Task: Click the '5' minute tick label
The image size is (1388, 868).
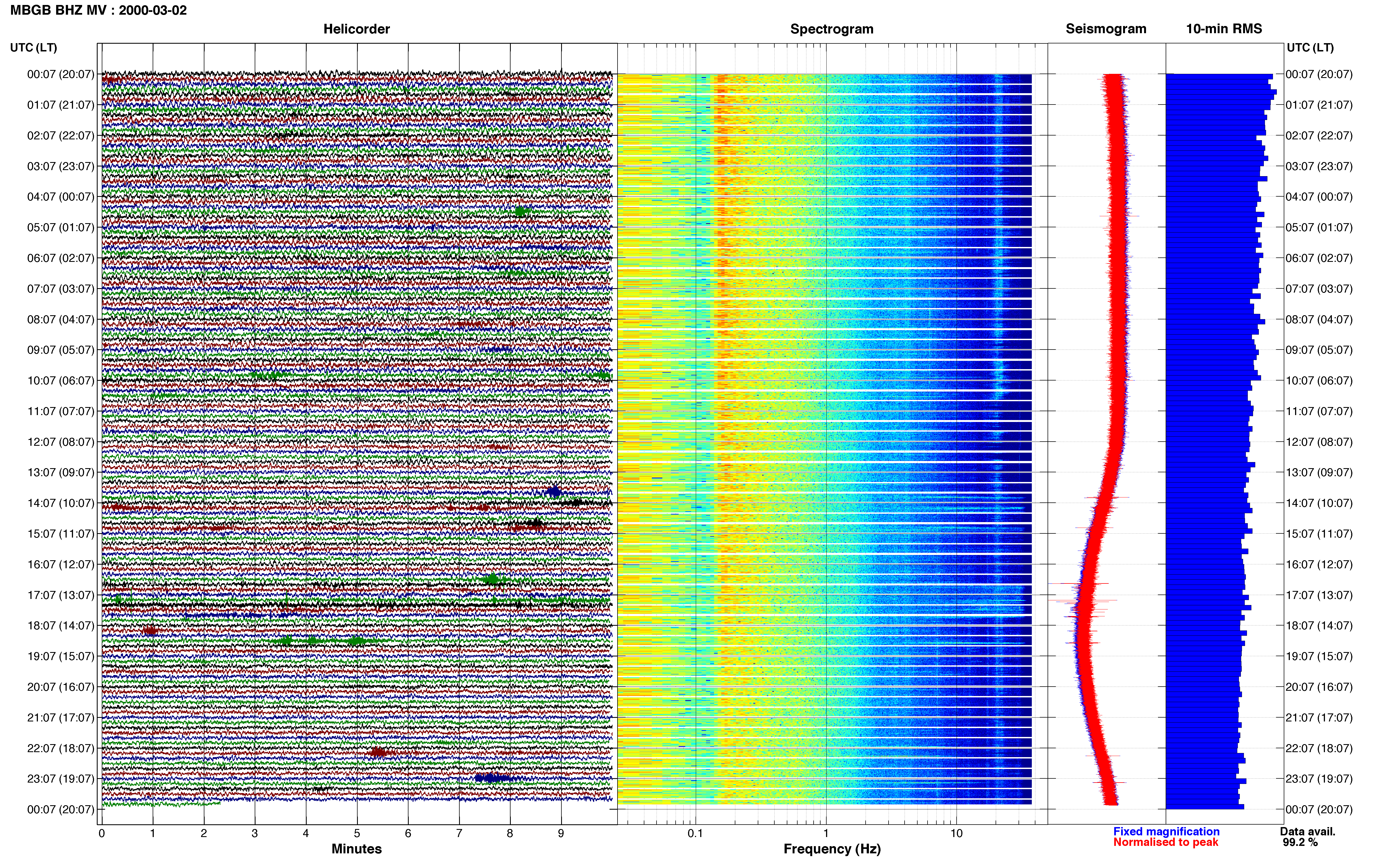Action: coord(357,833)
